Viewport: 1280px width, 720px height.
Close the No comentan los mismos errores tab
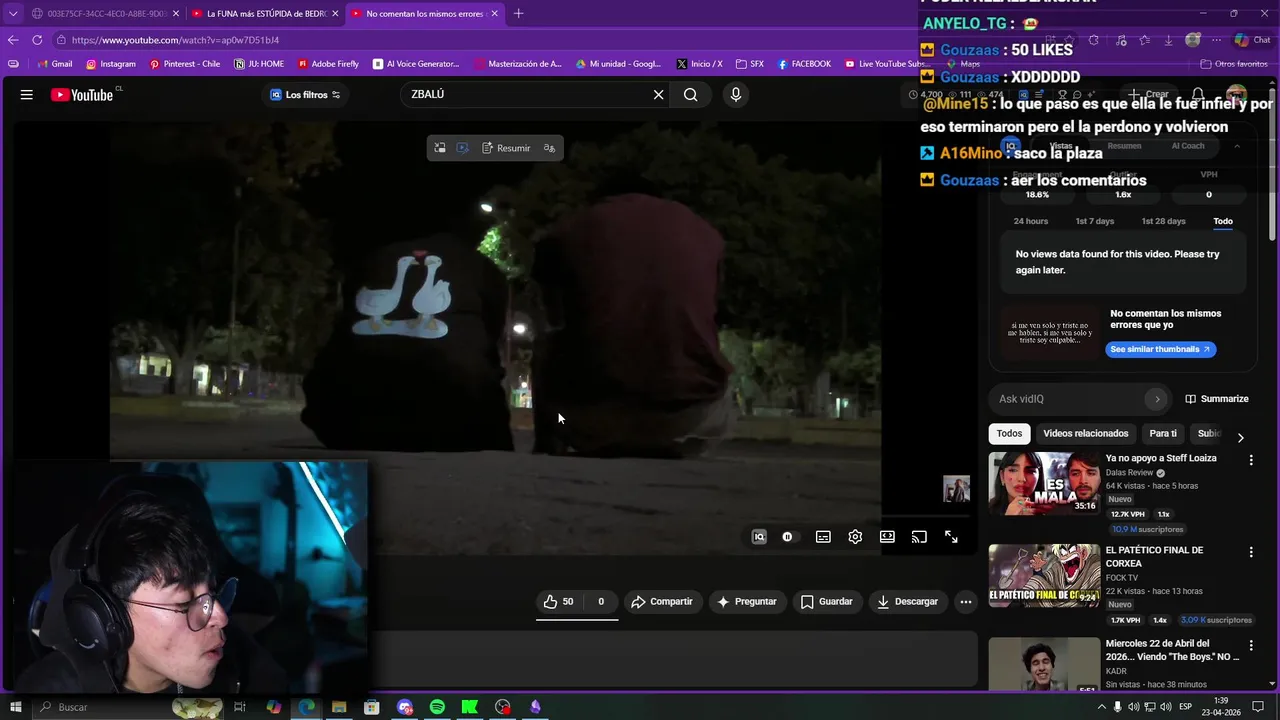(x=494, y=14)
